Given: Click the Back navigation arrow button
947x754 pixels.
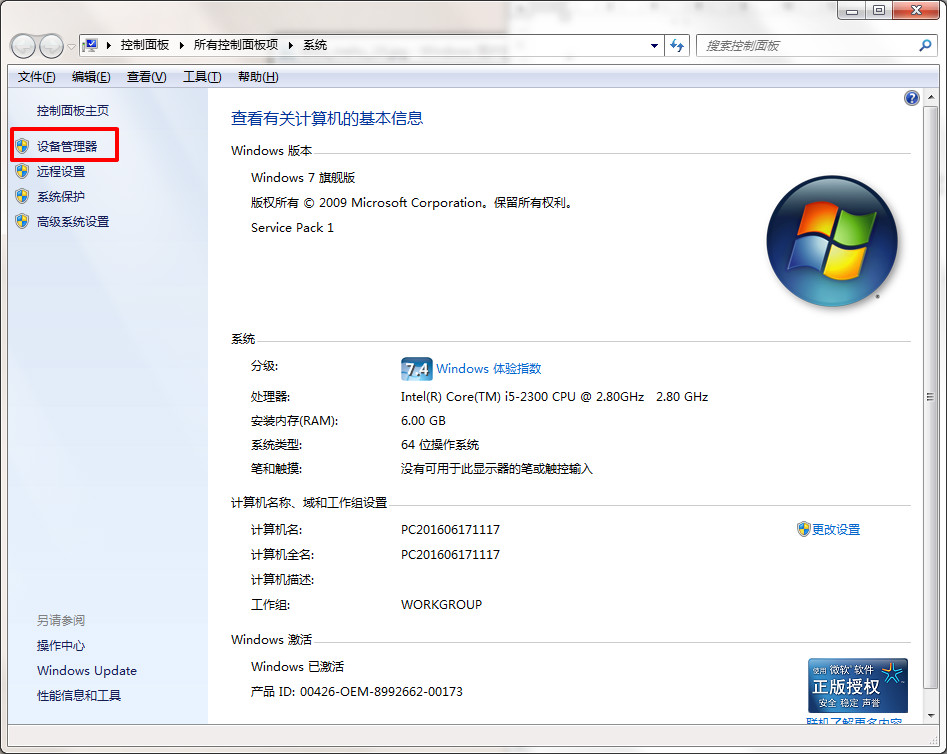Looking at the screenshot, I should pyautogui.click(x=24, y=46).
